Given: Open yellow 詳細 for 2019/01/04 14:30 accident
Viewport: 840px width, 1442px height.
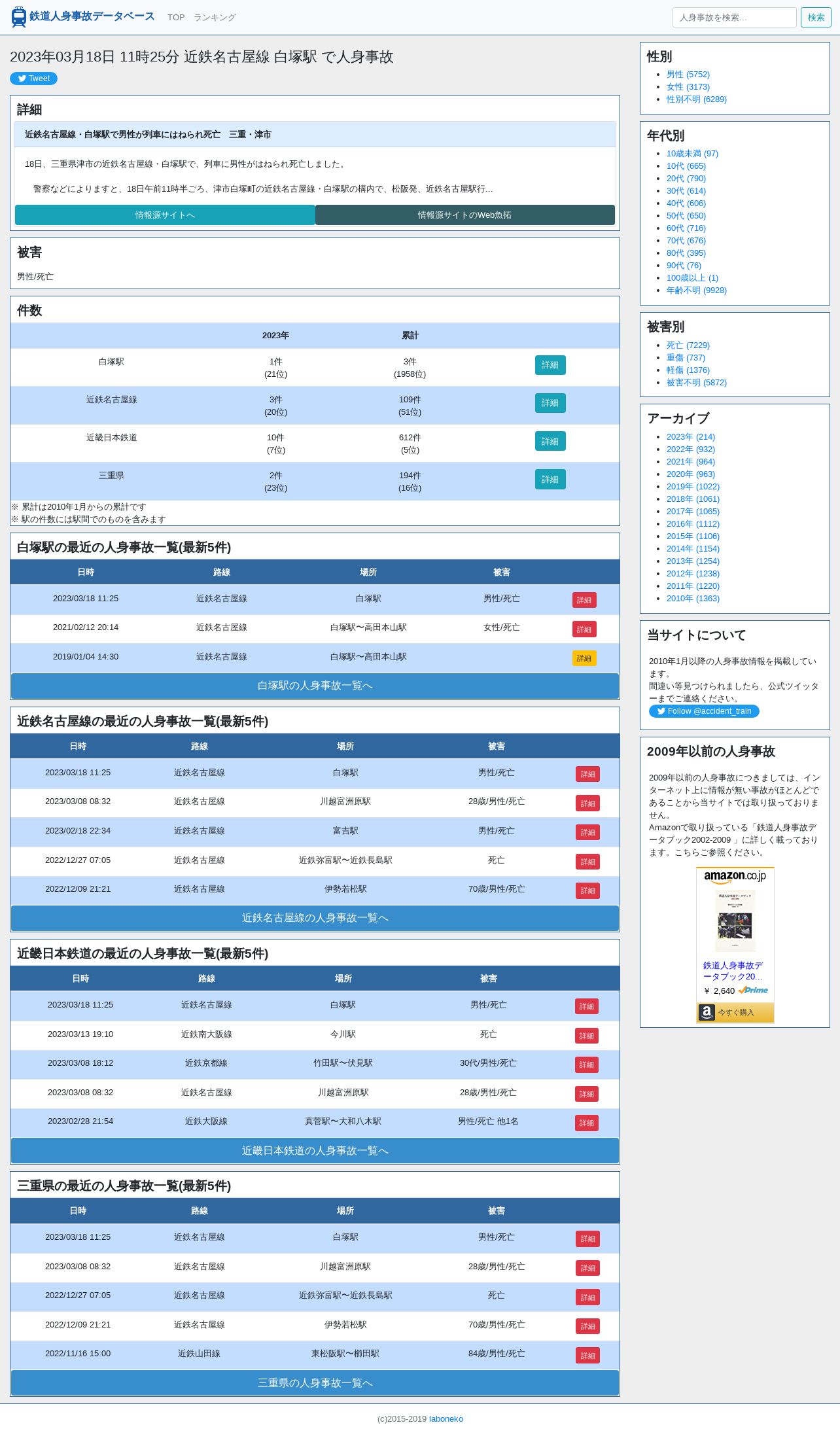Looking at the screenshot, I should click(584, 659).
